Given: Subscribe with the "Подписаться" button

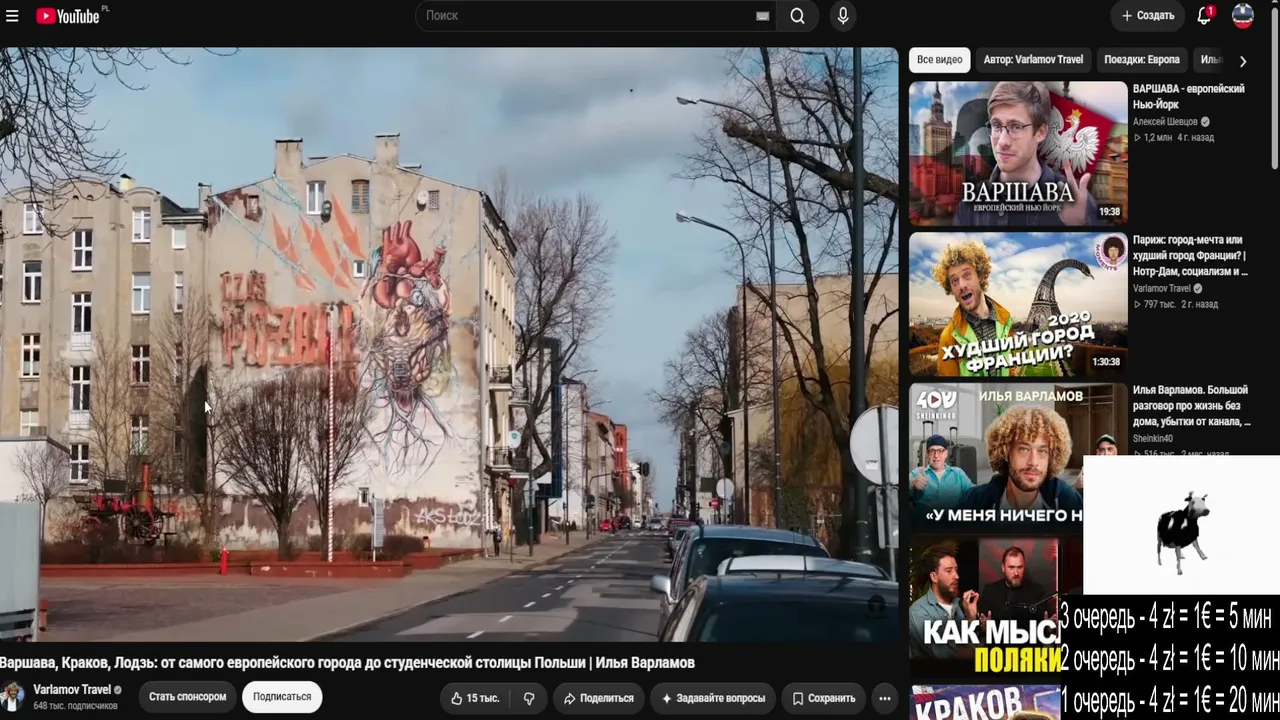Looking at the screenshot, I should [282, 697].
